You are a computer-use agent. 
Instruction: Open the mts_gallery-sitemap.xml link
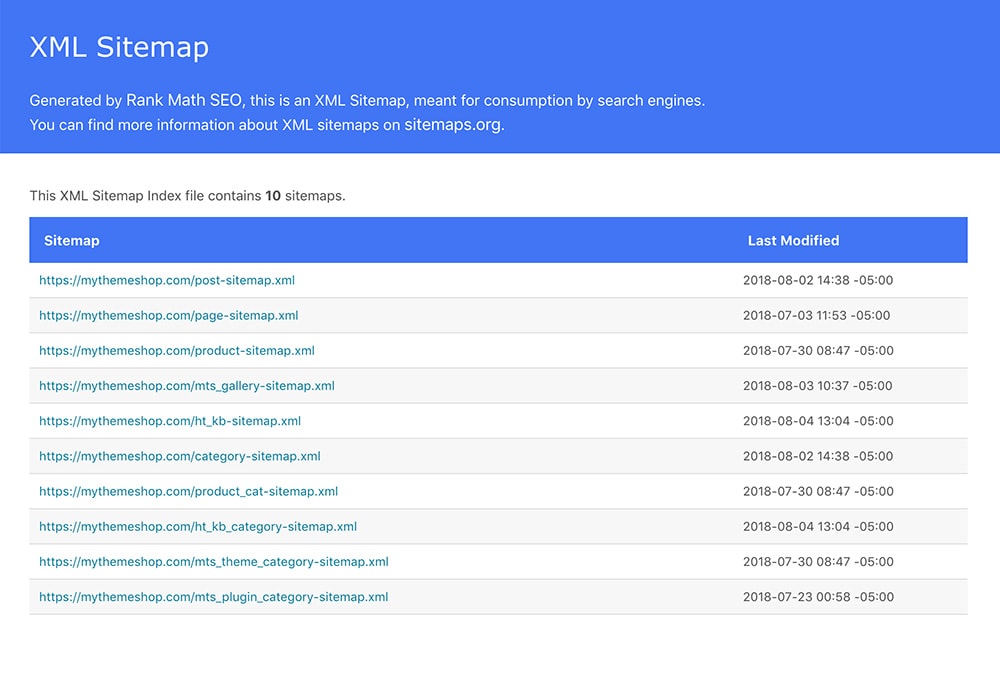[x=186, y=385]
